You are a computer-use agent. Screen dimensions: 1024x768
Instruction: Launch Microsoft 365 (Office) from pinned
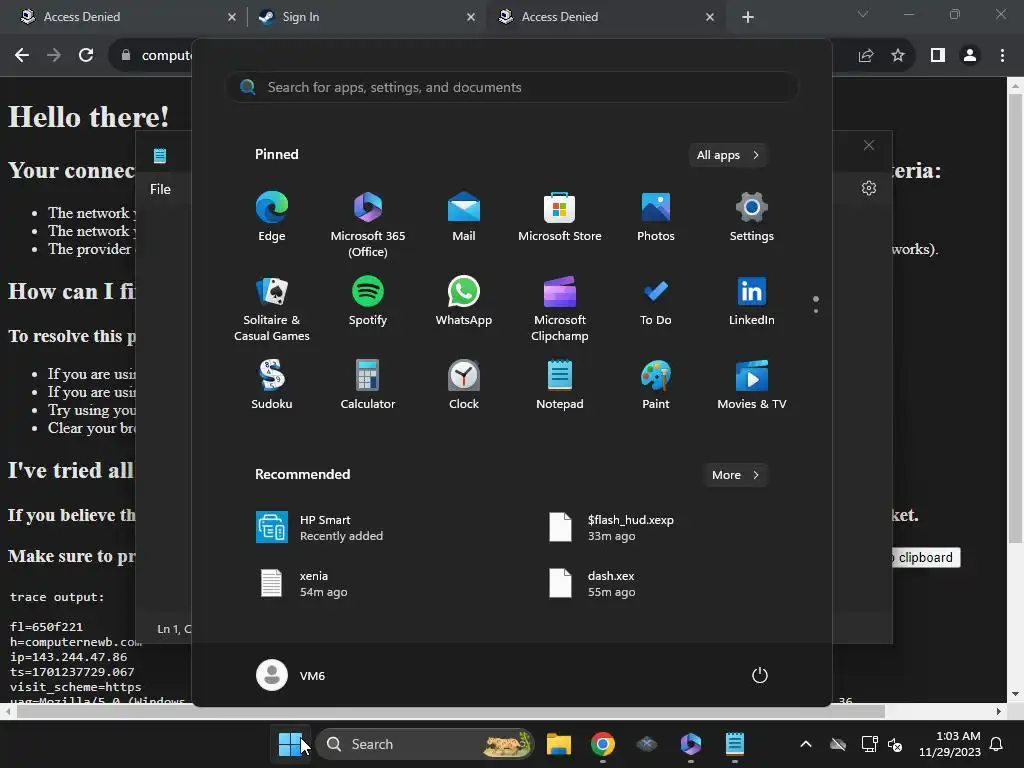click(x=368, y=224)
